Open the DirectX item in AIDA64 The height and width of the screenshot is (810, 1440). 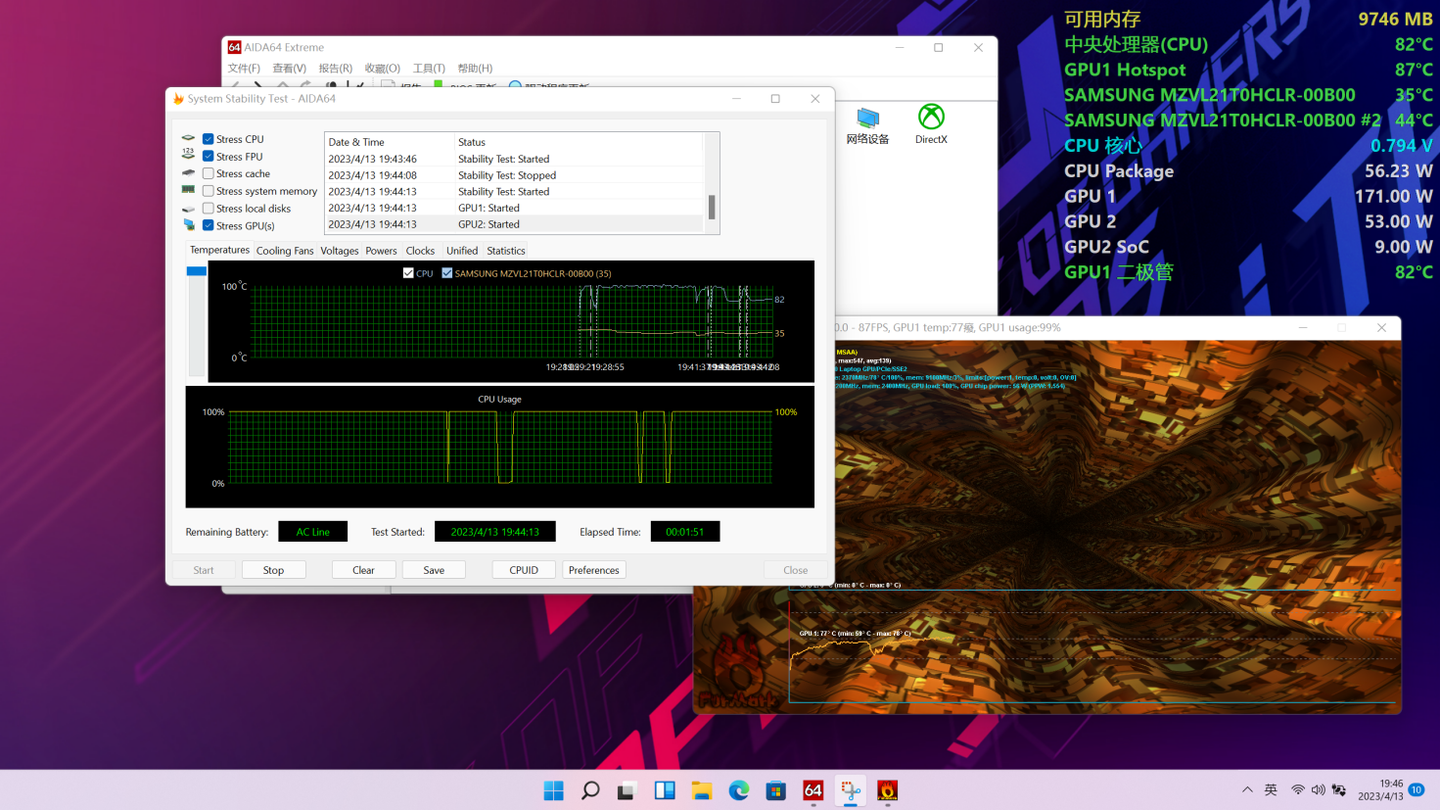931,124
